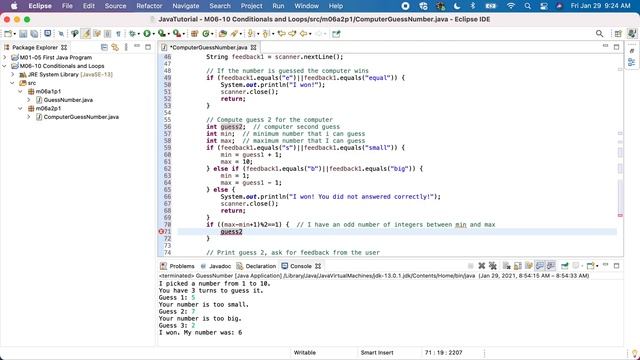Click the Save All toolbar icon
640x360 pixels.
click(x=34, y=34)
